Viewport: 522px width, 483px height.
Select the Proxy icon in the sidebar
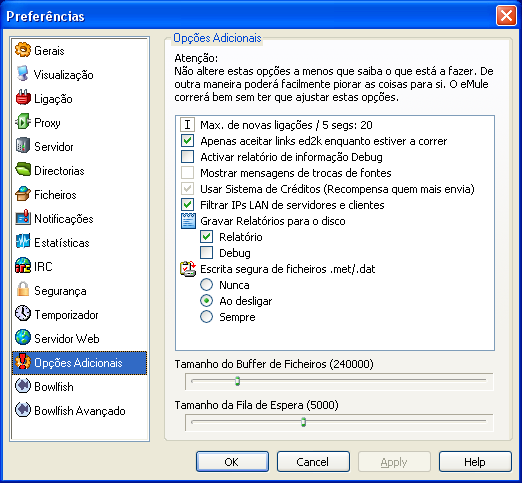tap(23, 122)
